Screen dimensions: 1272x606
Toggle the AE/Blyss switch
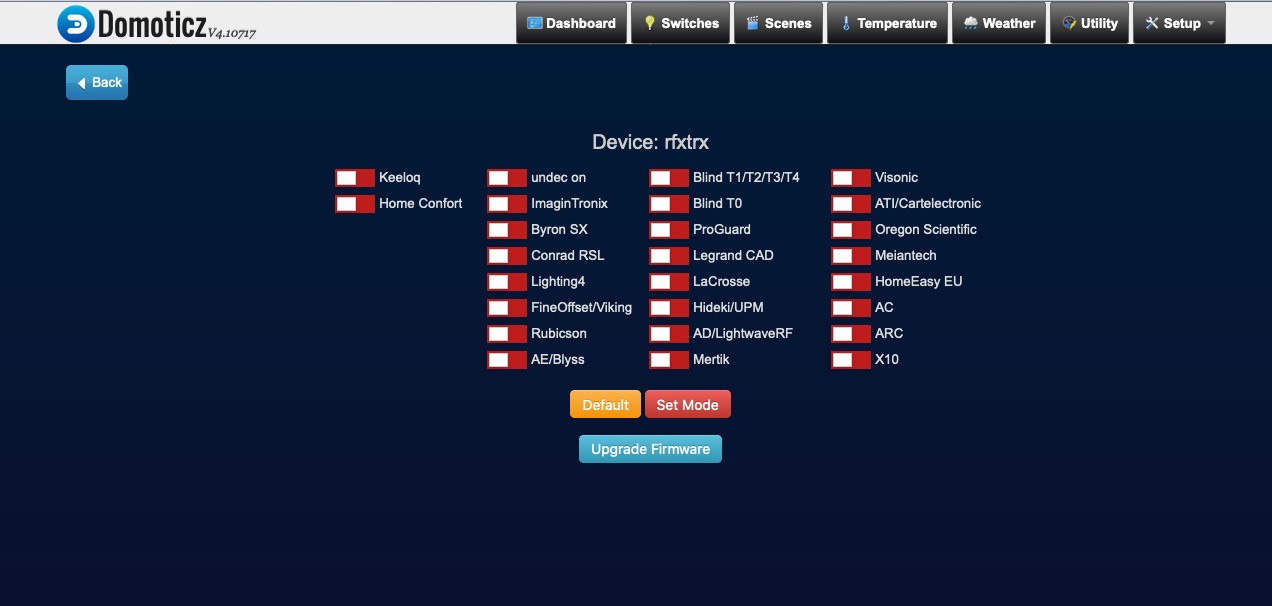pyautogui.click(x=507, y=360)
